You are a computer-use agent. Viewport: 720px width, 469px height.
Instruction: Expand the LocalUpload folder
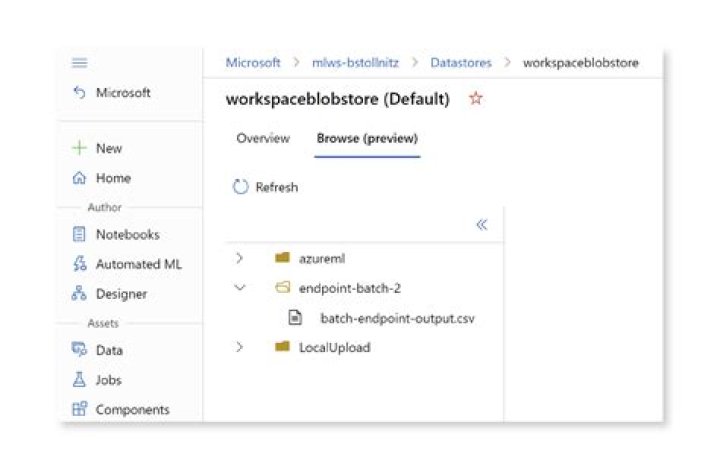tap(240, 347)
